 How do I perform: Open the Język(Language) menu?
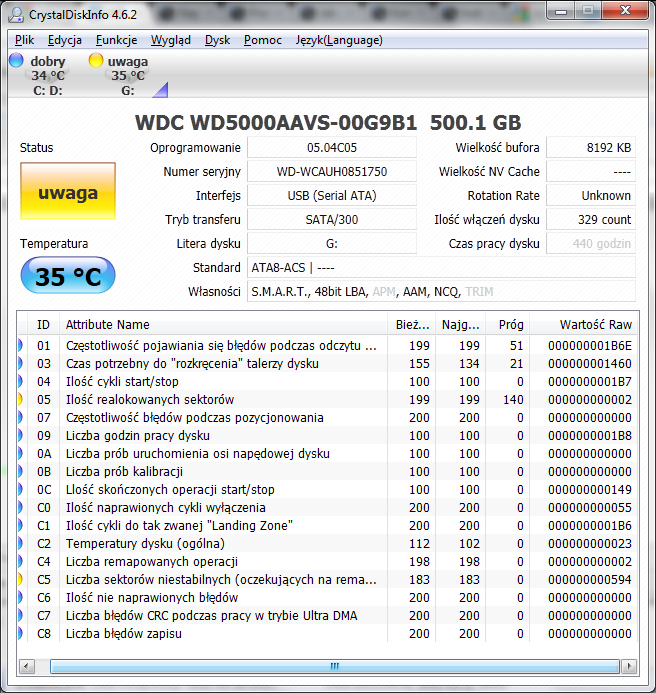339,40
